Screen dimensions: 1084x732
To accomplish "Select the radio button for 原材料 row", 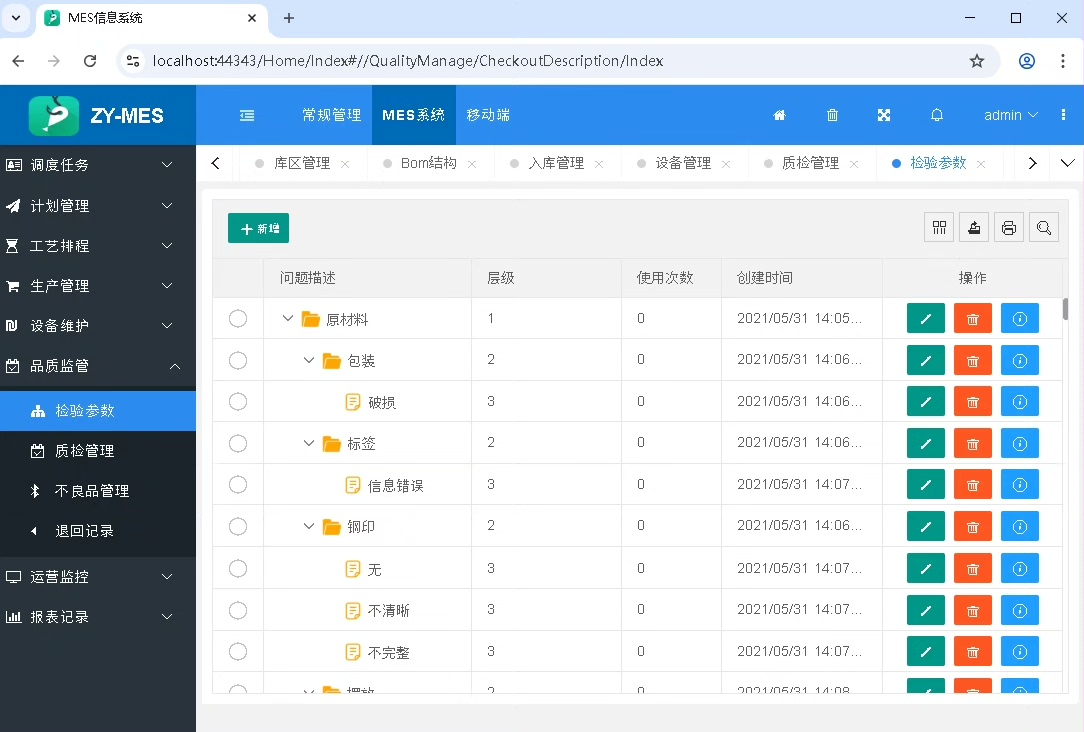I will [238, 319].
